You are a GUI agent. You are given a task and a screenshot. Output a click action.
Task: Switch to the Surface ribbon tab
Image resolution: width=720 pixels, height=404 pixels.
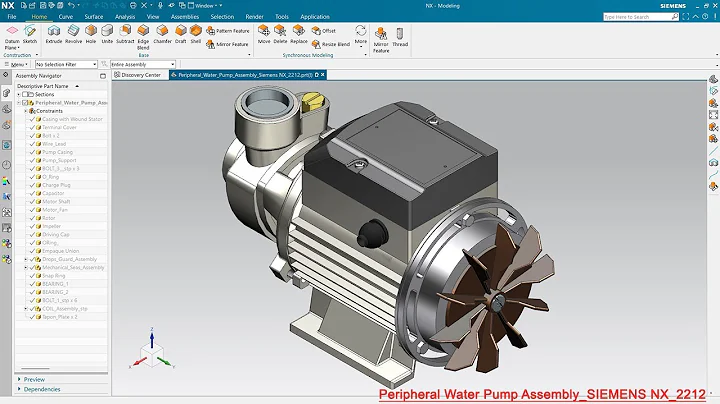tap(94, 17)
